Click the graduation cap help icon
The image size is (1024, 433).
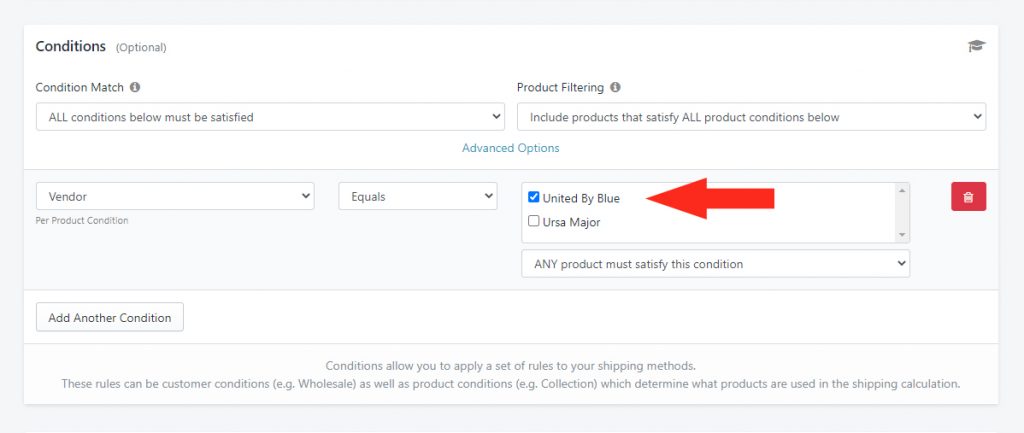coord(976,46)
